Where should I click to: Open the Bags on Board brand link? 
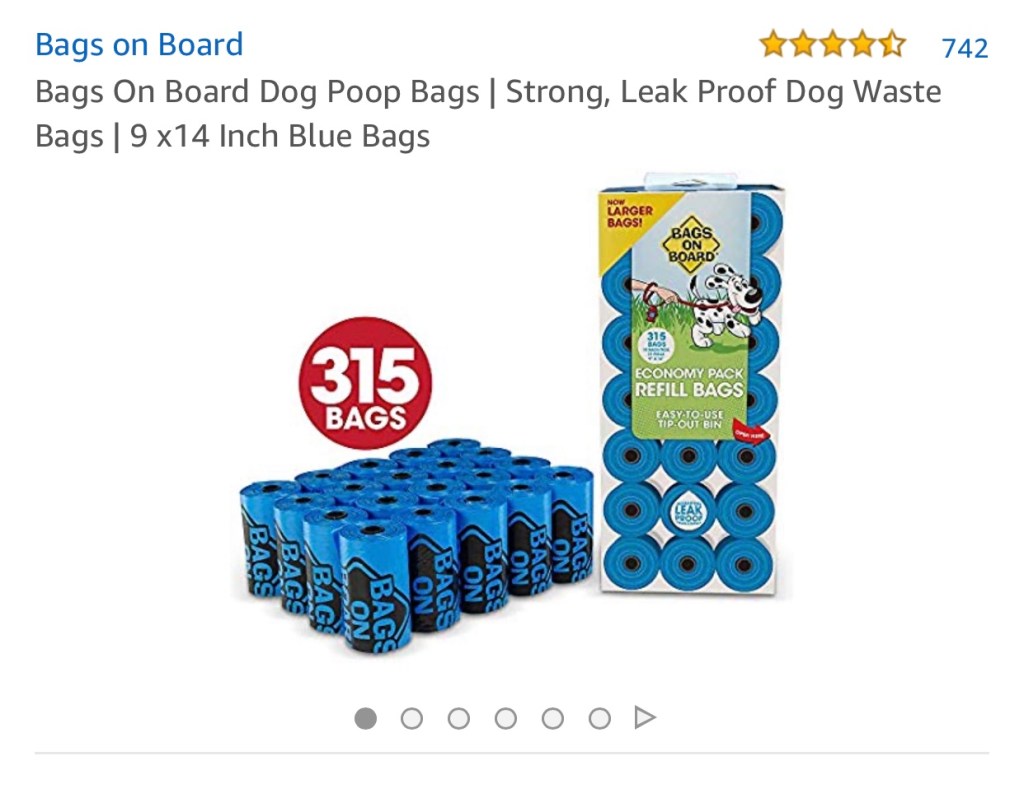tap(139, 45)
